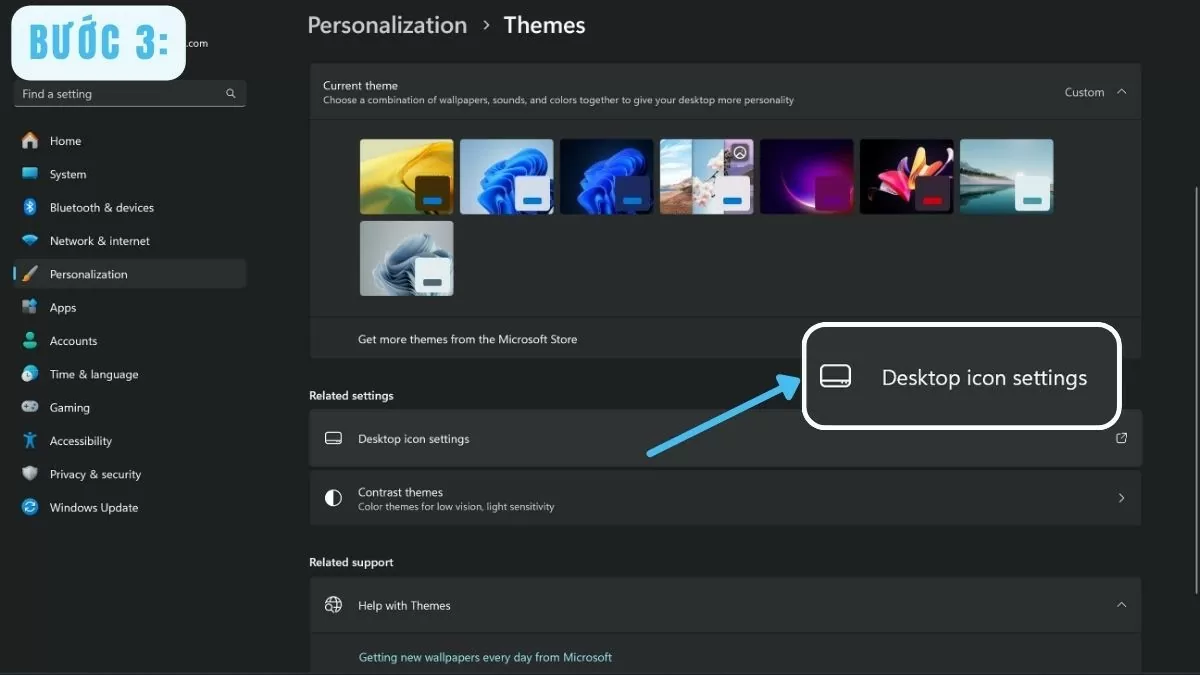
Task: Open Desktop icon settings
Action: (414, 438)
